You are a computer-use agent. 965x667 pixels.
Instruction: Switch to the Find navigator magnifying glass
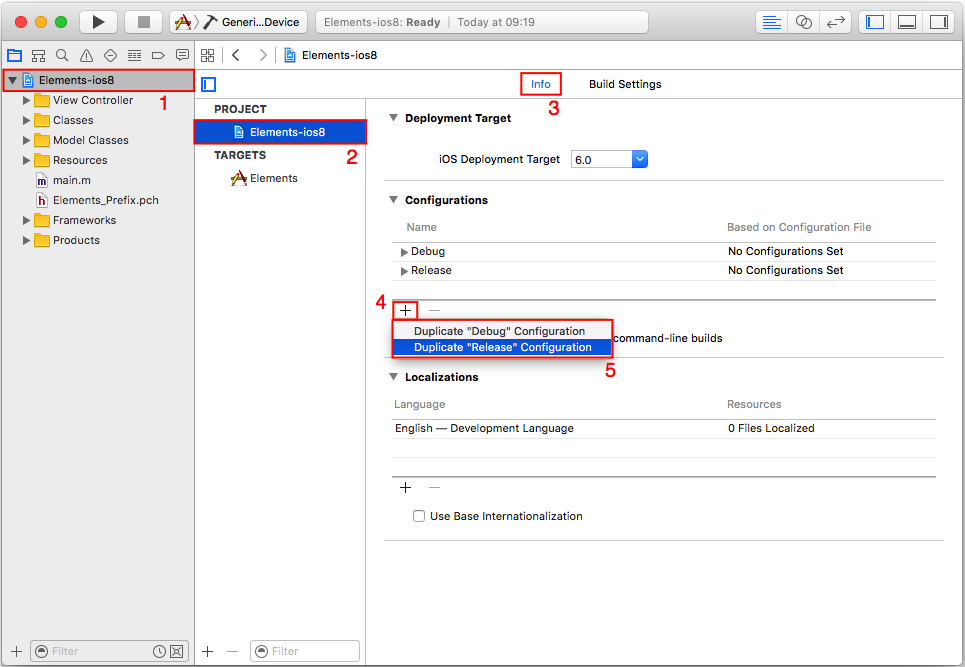[x=61, y=55]
